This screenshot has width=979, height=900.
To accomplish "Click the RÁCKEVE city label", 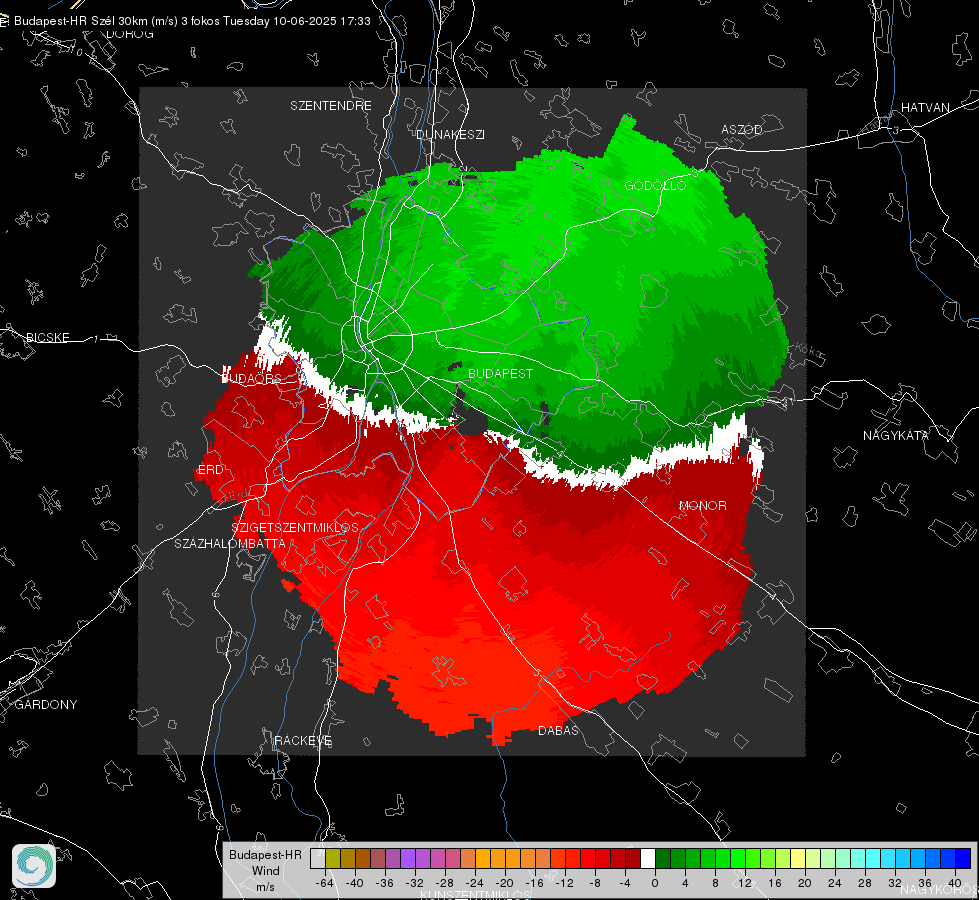I will [303, 740].
